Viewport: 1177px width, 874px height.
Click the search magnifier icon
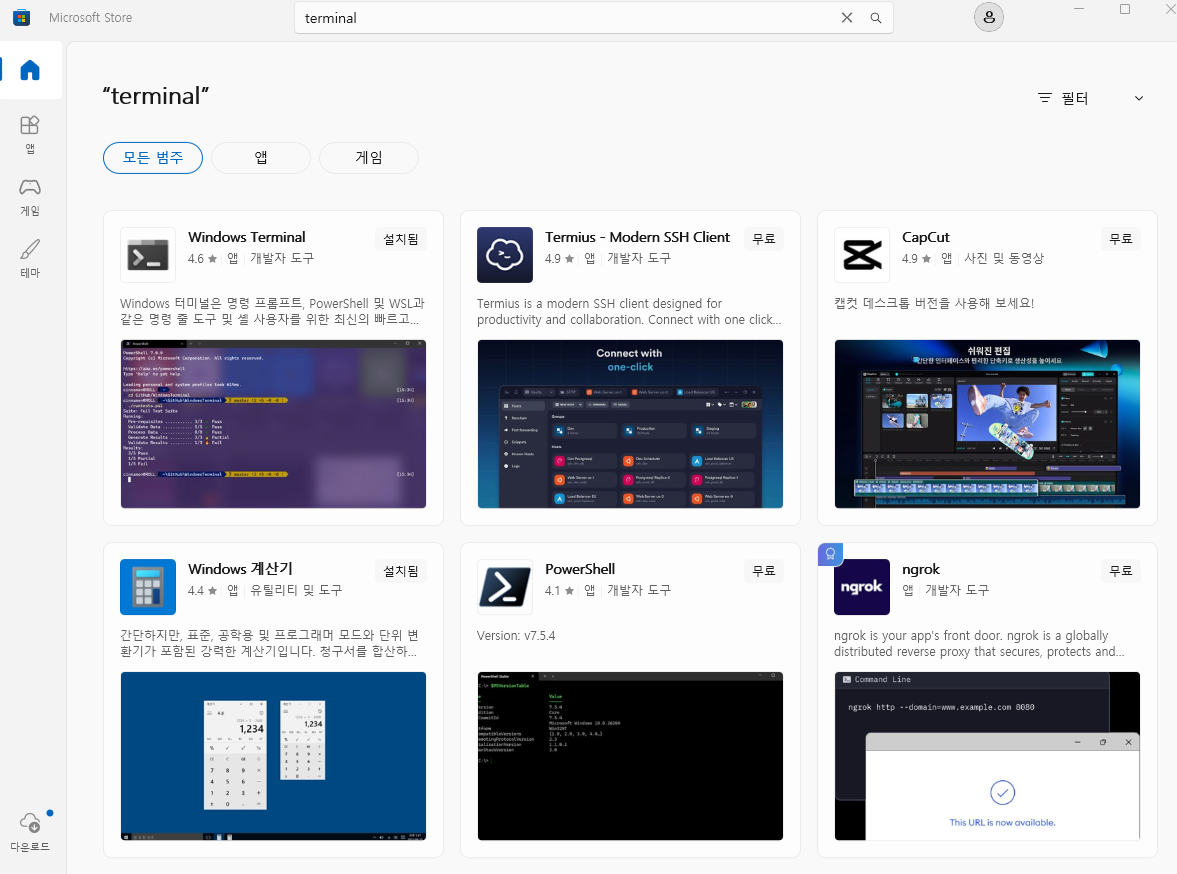(876, 17)
